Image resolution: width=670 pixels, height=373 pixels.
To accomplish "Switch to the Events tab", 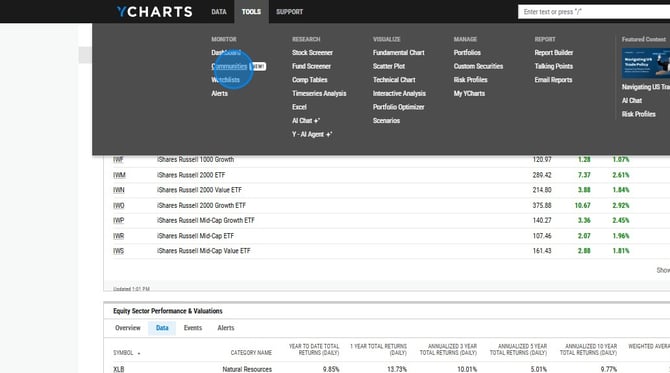I will click(x=193, y=328).
